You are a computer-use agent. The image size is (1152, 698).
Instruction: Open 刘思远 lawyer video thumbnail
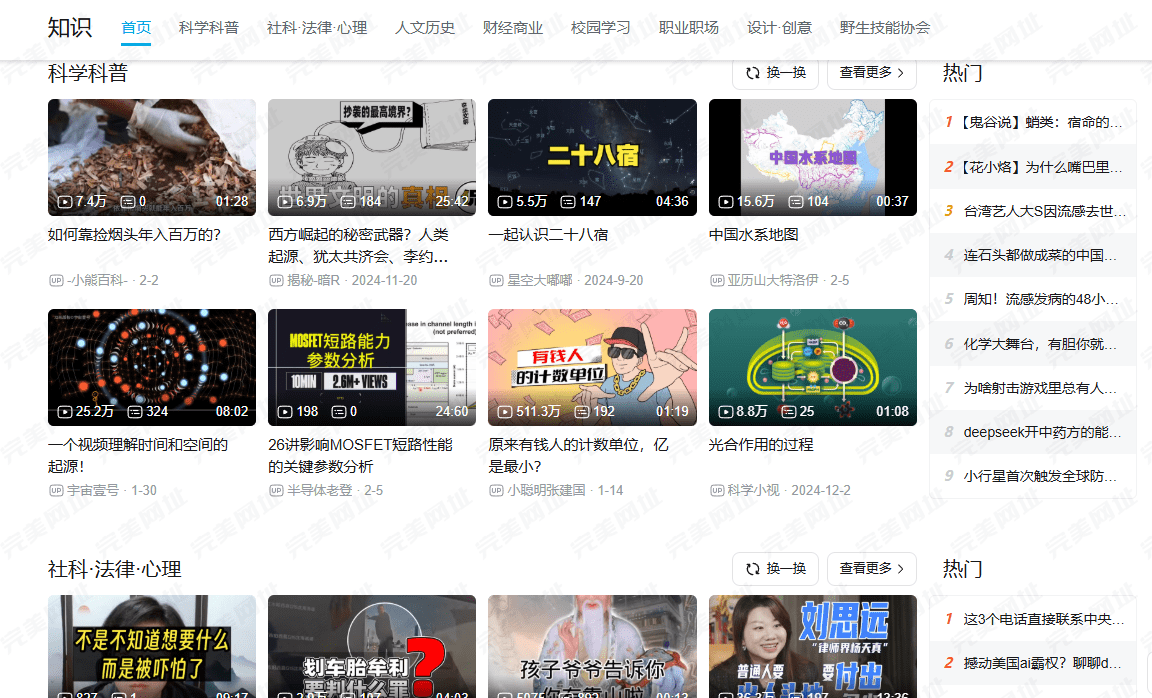813,647
